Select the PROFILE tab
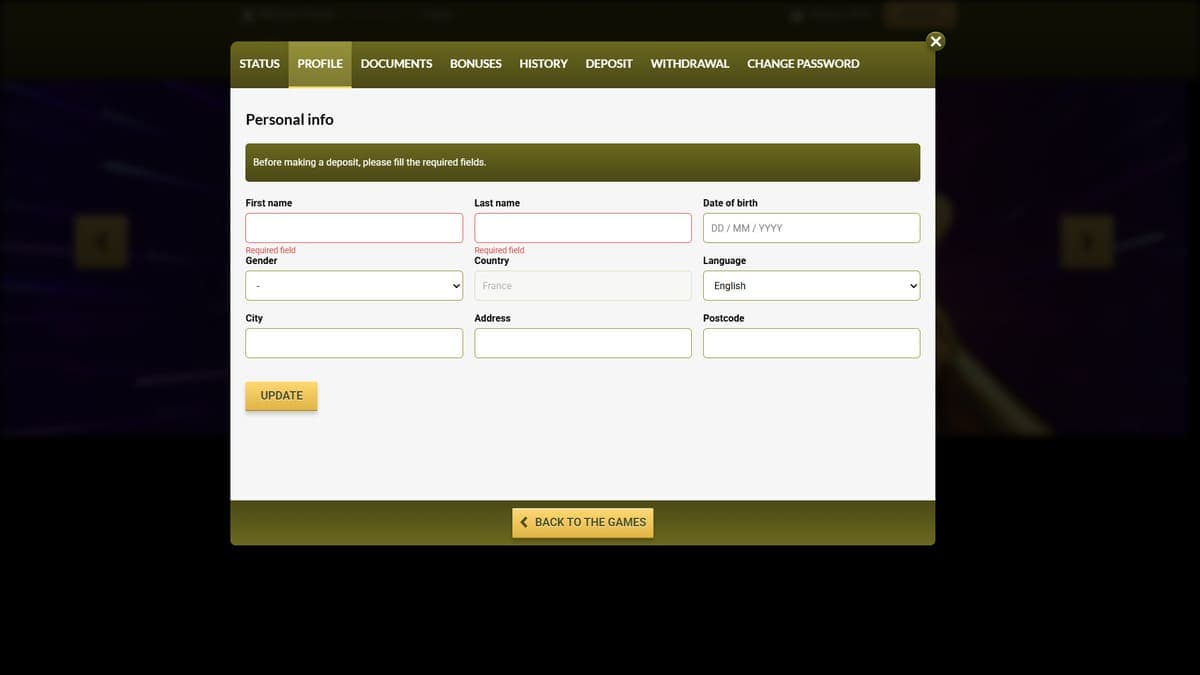The height and width of the screenshot is (675, 1200). (320, 64)
